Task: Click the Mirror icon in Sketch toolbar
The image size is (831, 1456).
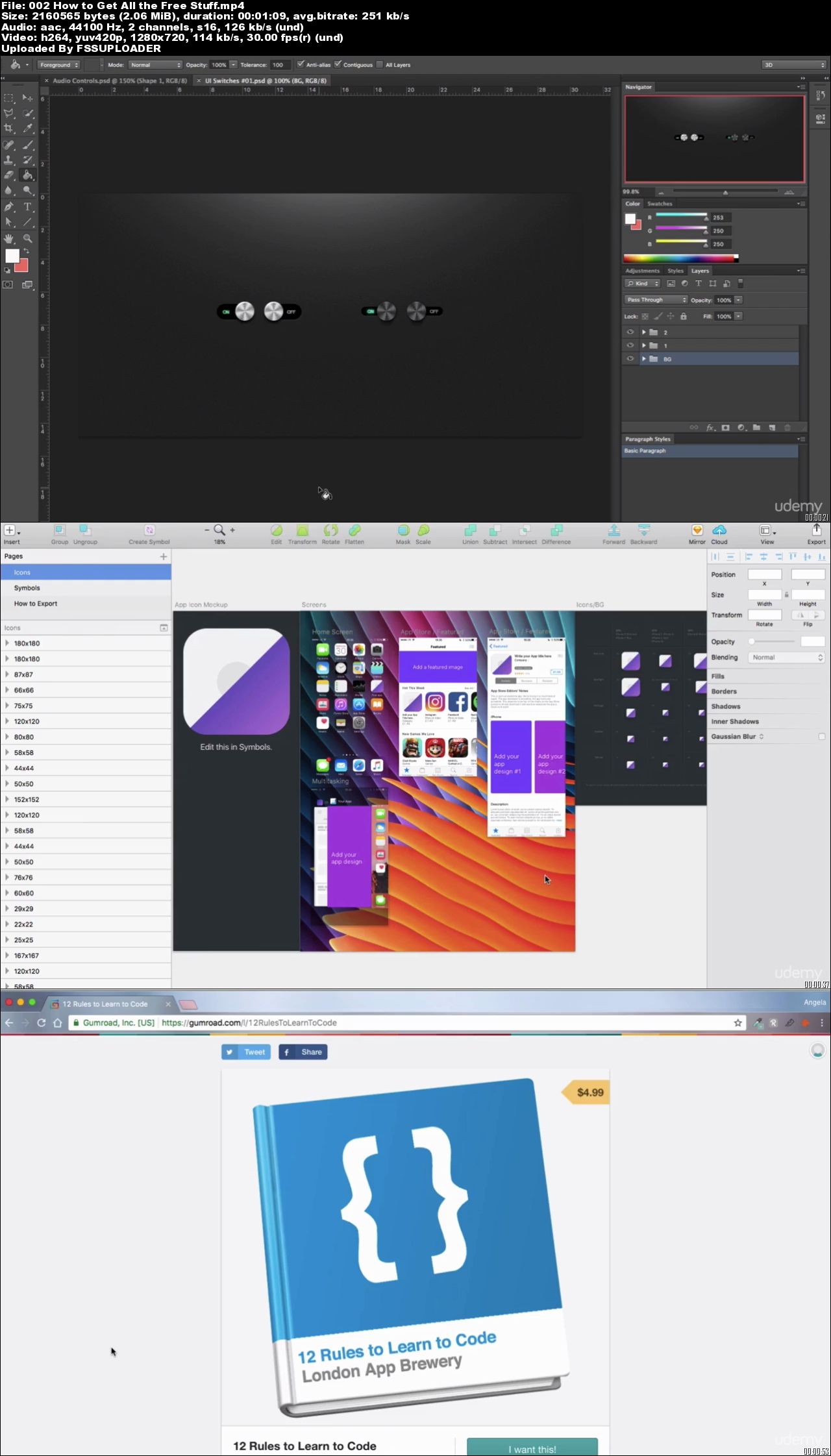Action: click(x=697, y=534)
